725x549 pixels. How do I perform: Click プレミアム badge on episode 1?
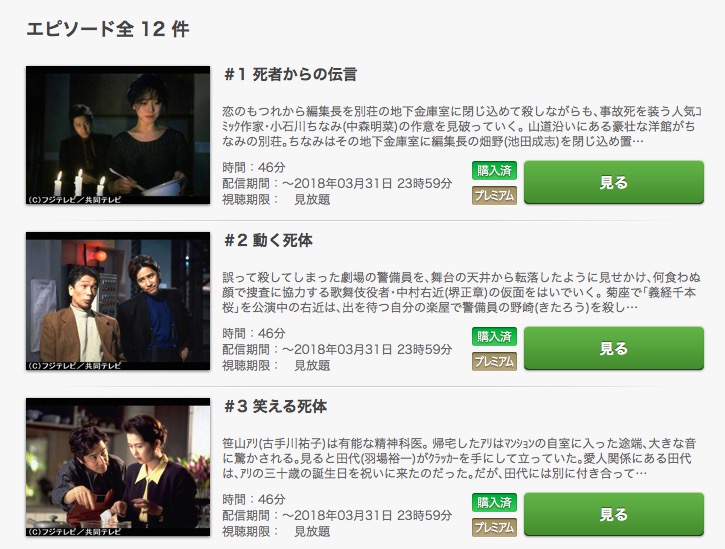click(494, 196)
